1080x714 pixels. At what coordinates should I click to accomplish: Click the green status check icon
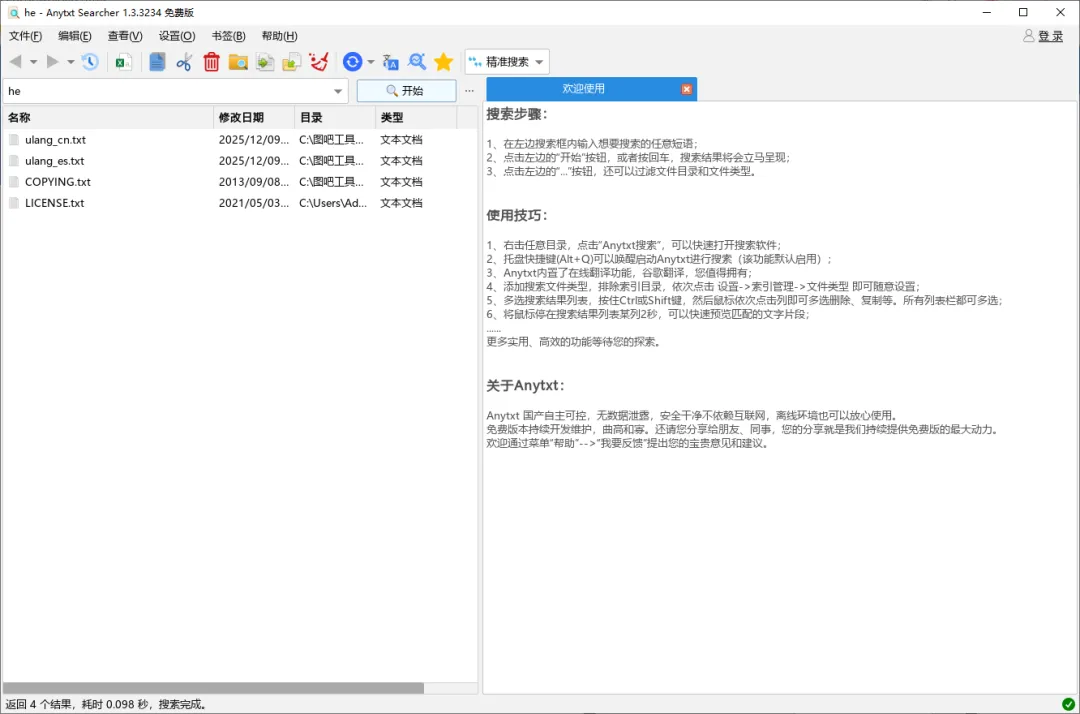click(x=1068, y=704)
